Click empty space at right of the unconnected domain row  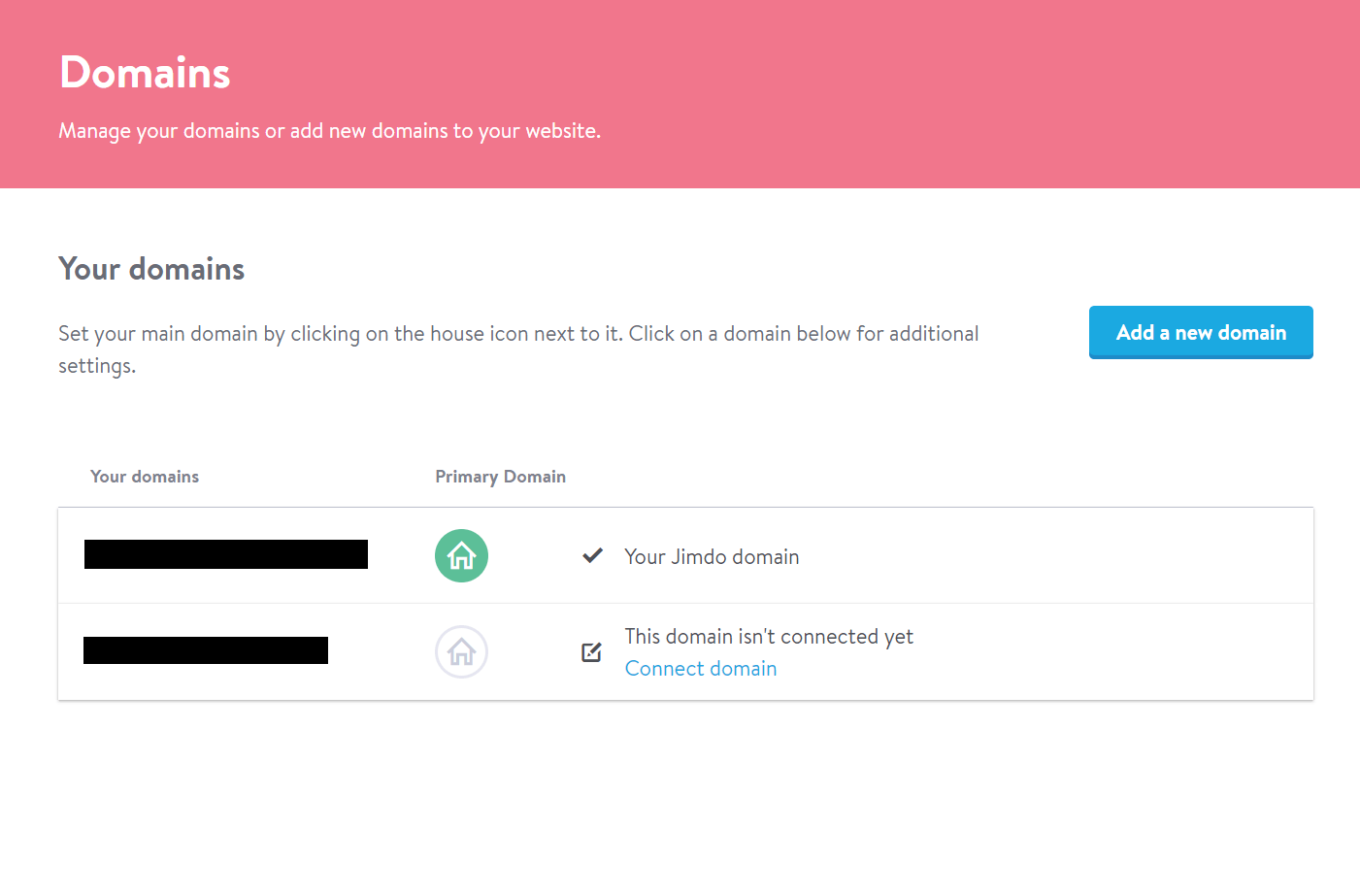[x=1116, y=651]
